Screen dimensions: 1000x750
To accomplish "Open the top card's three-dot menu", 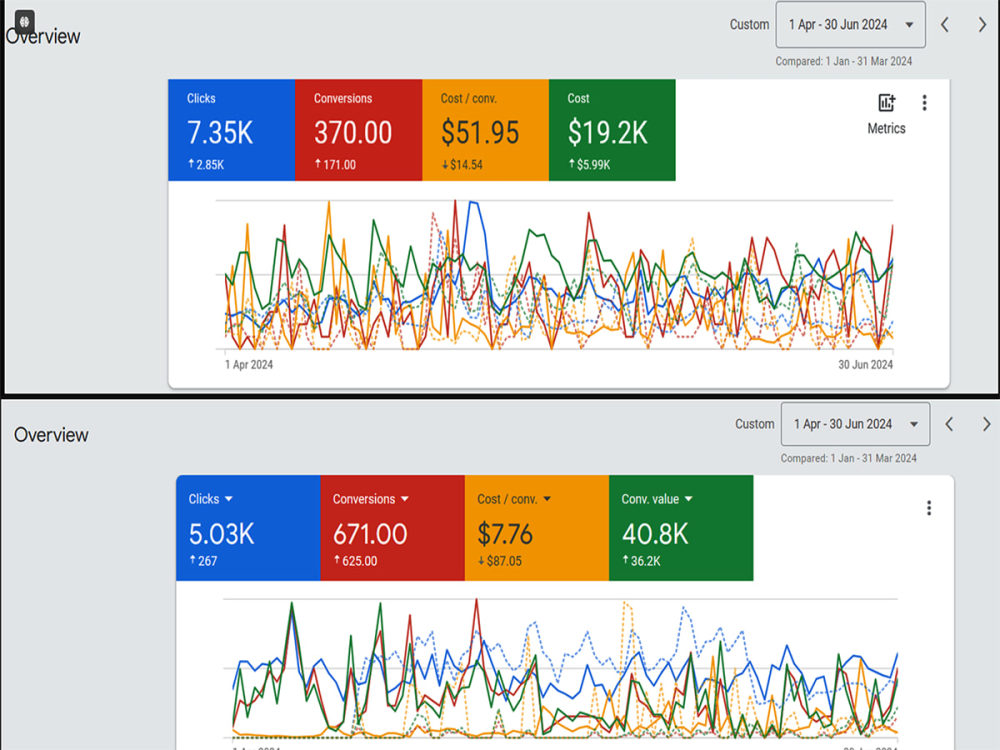I will coord(924,103).
